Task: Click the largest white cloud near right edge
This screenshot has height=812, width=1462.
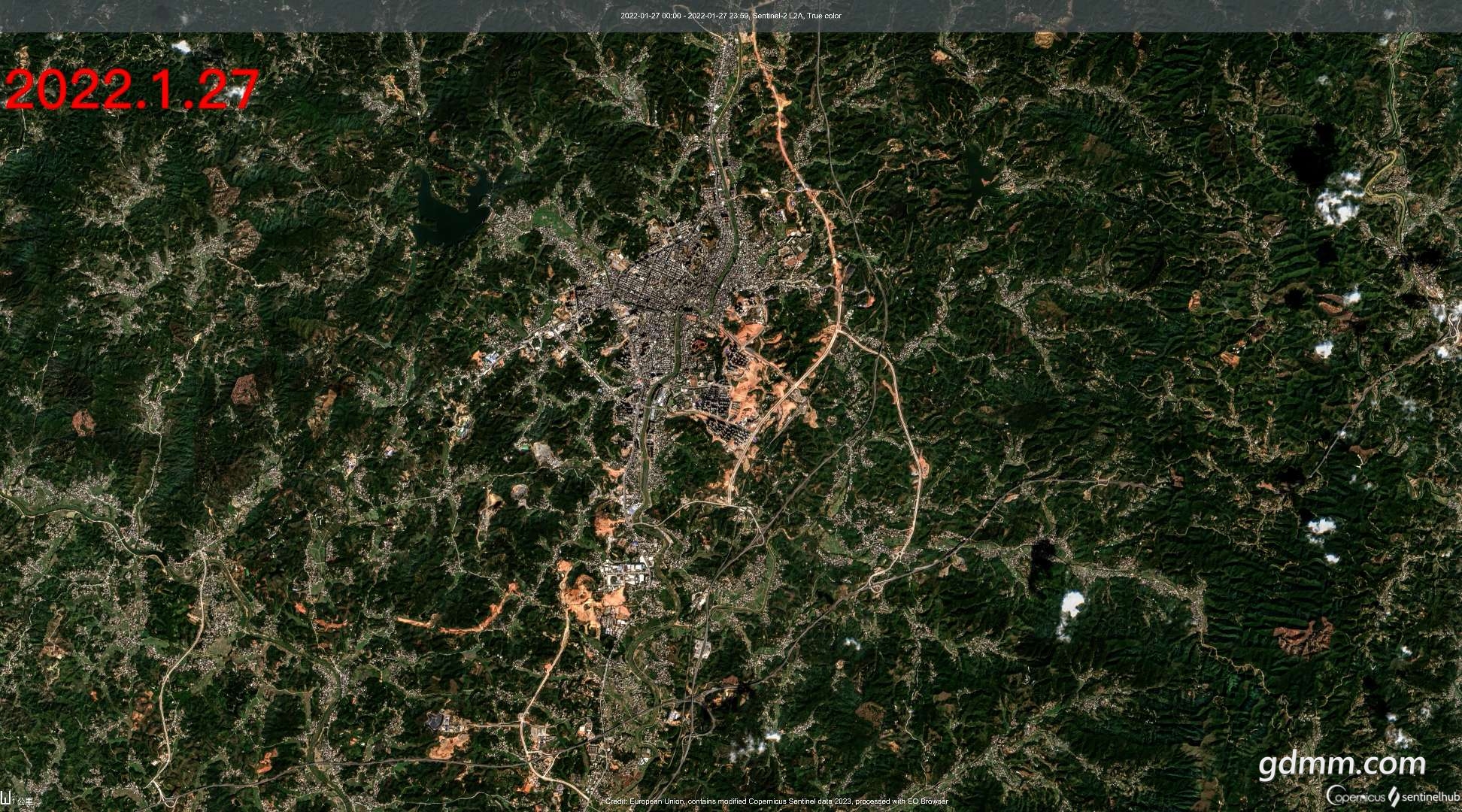Action: [1340, 198]
